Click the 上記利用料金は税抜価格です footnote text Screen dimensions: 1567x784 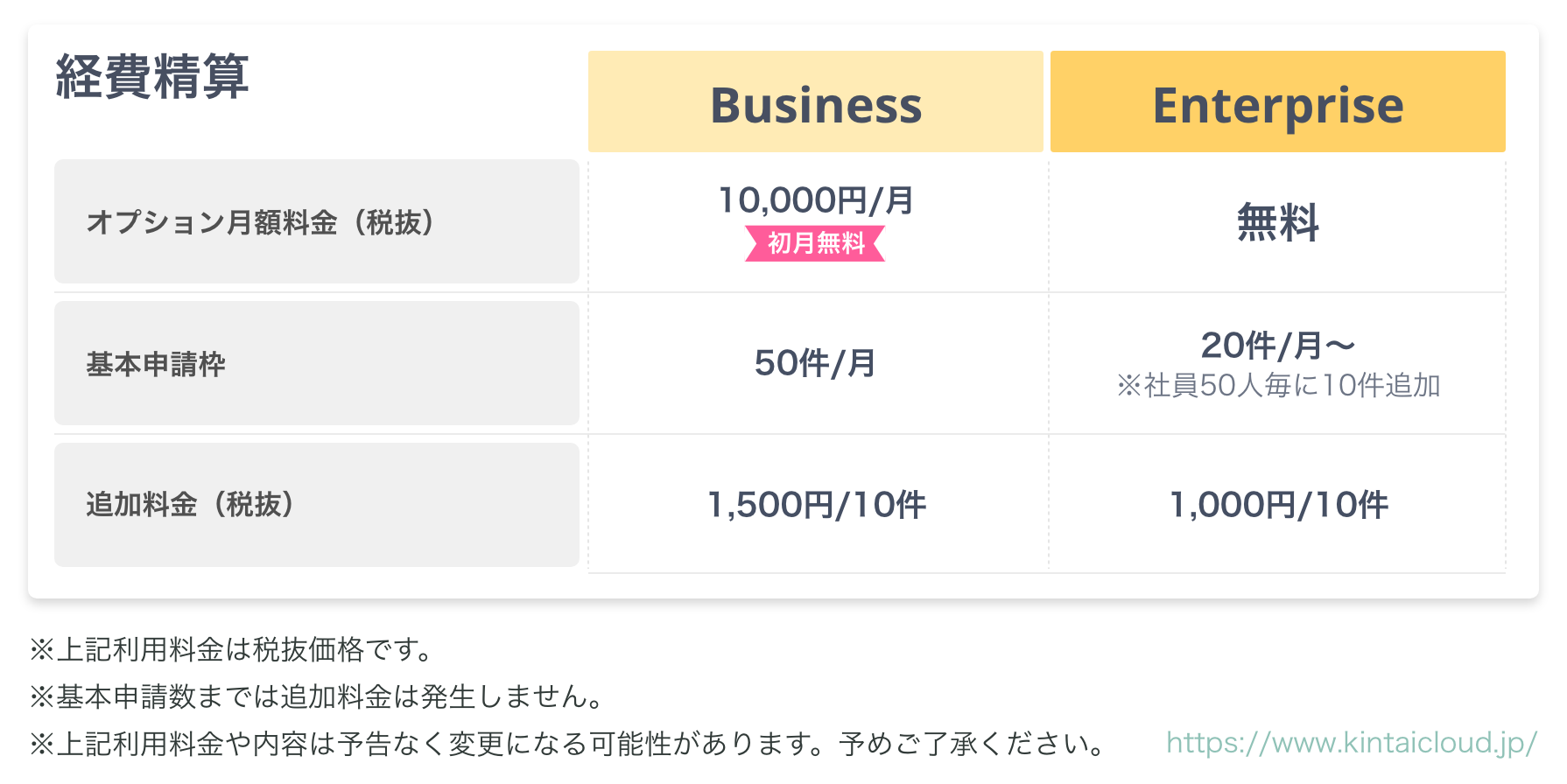click(x=245, y=649)
